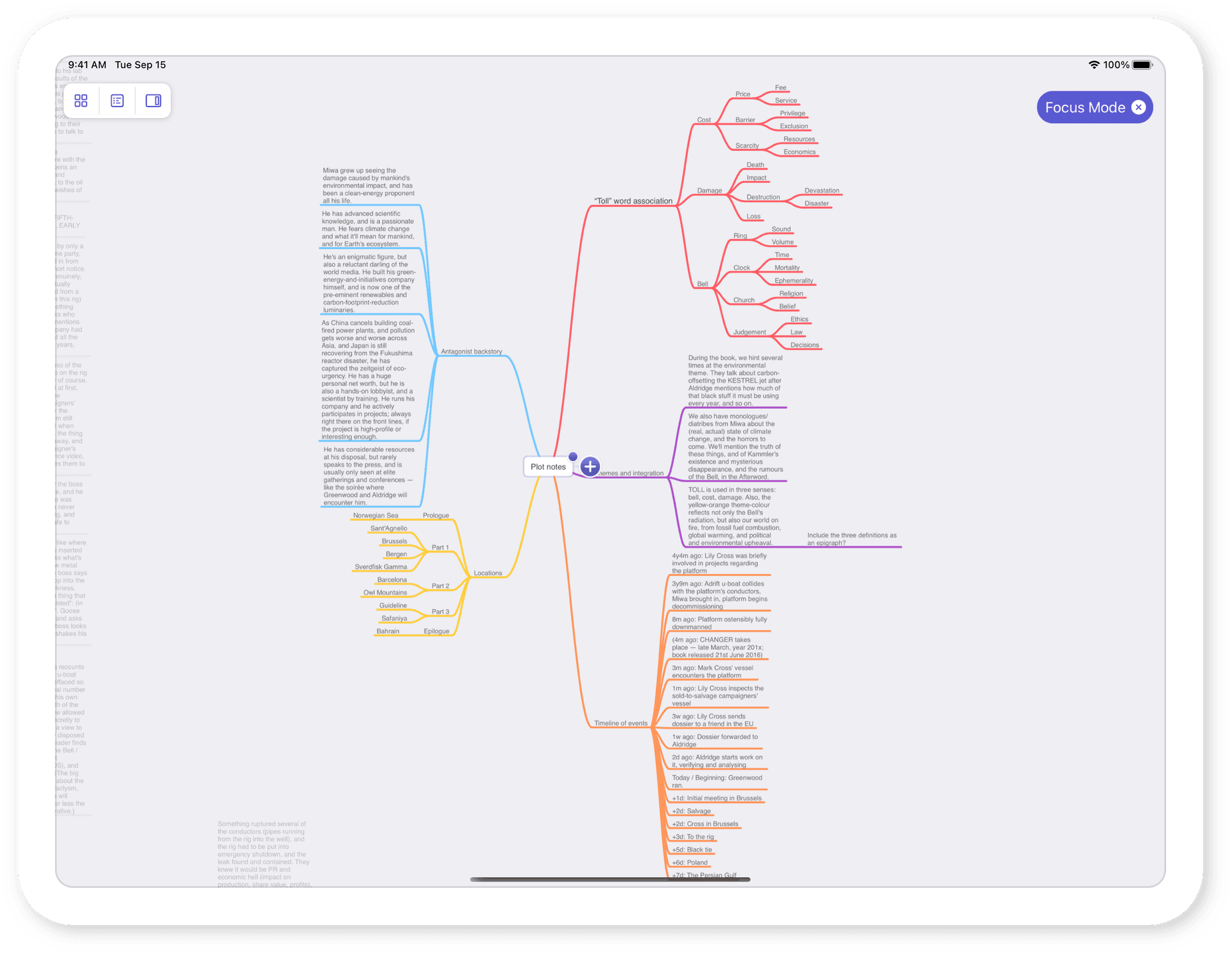Select the "+2d: Salvage" timeline node
The image size is (1232, 954).
[x=691, y=811]
